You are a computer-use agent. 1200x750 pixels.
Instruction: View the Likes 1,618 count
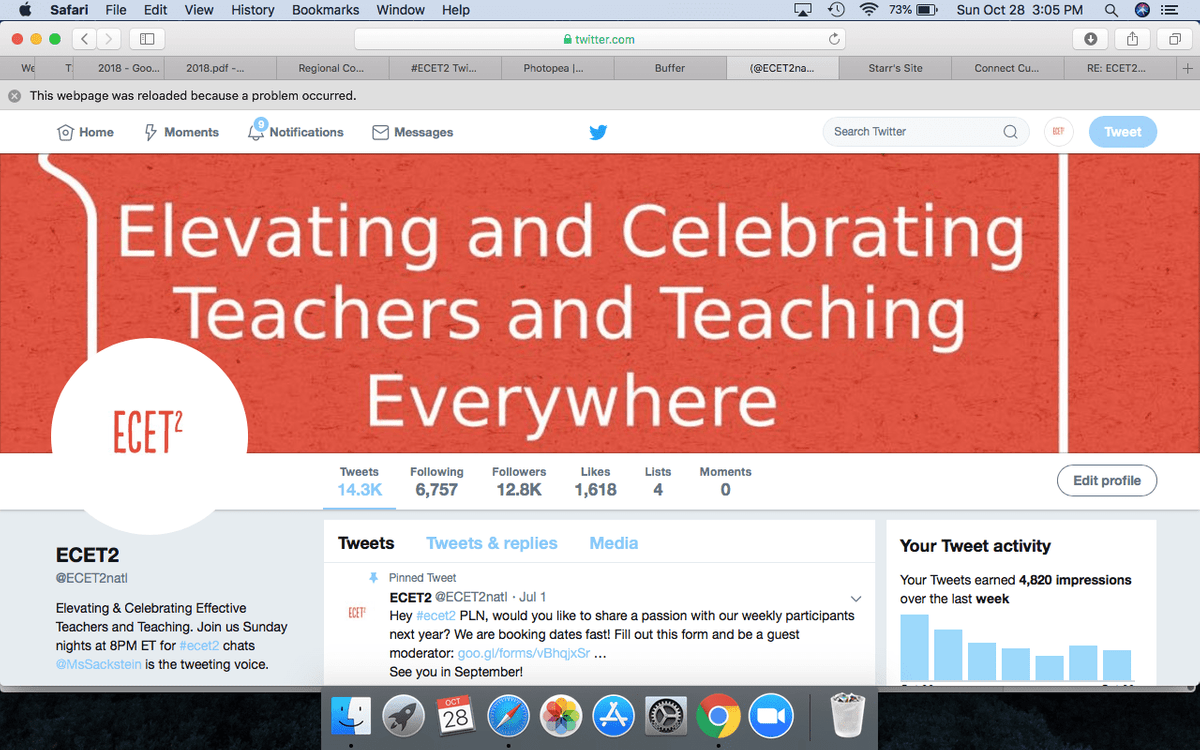coord(595,481)
